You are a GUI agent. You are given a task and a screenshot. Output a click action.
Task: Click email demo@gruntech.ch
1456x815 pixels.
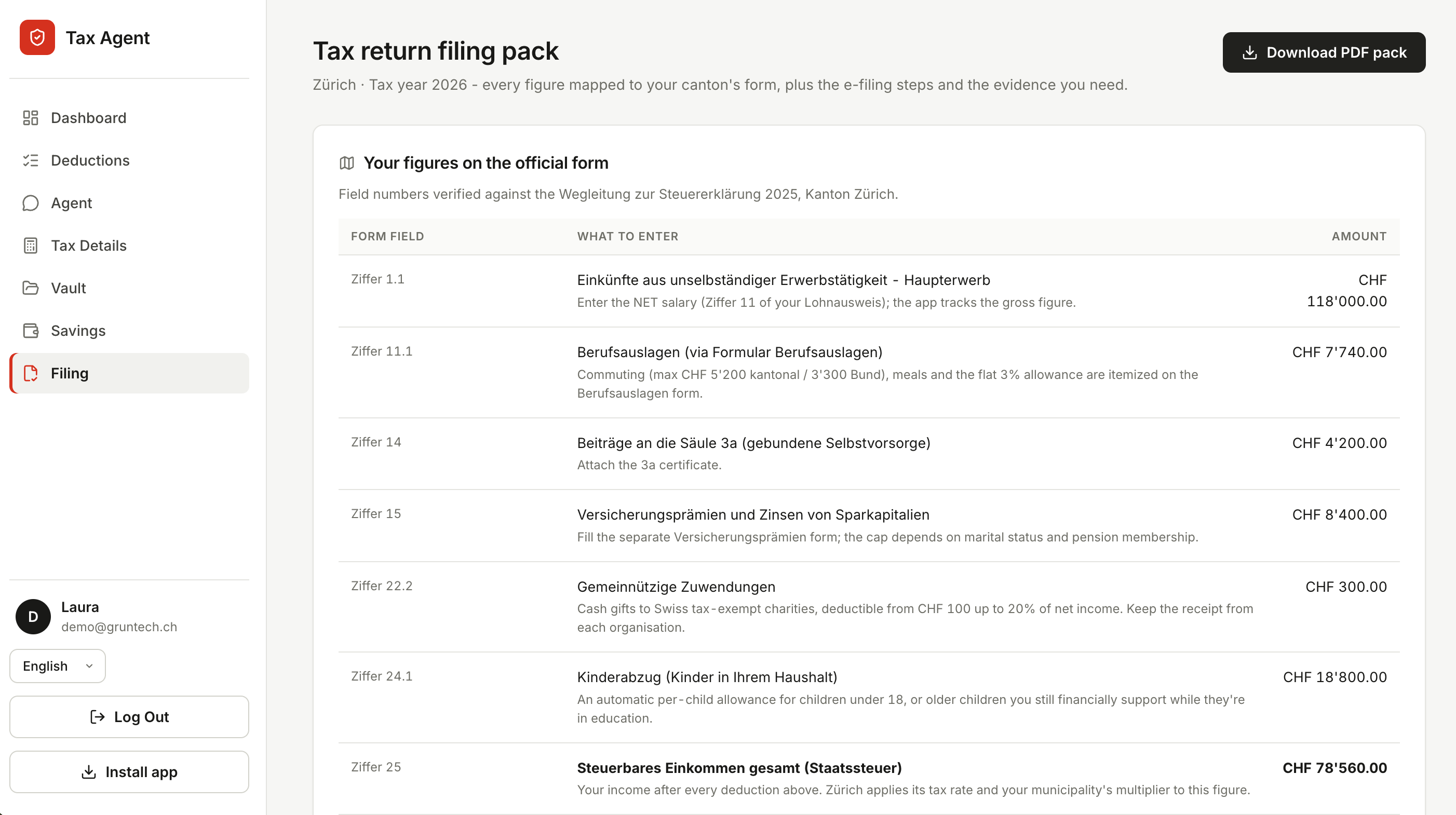(x=119, y=627)
